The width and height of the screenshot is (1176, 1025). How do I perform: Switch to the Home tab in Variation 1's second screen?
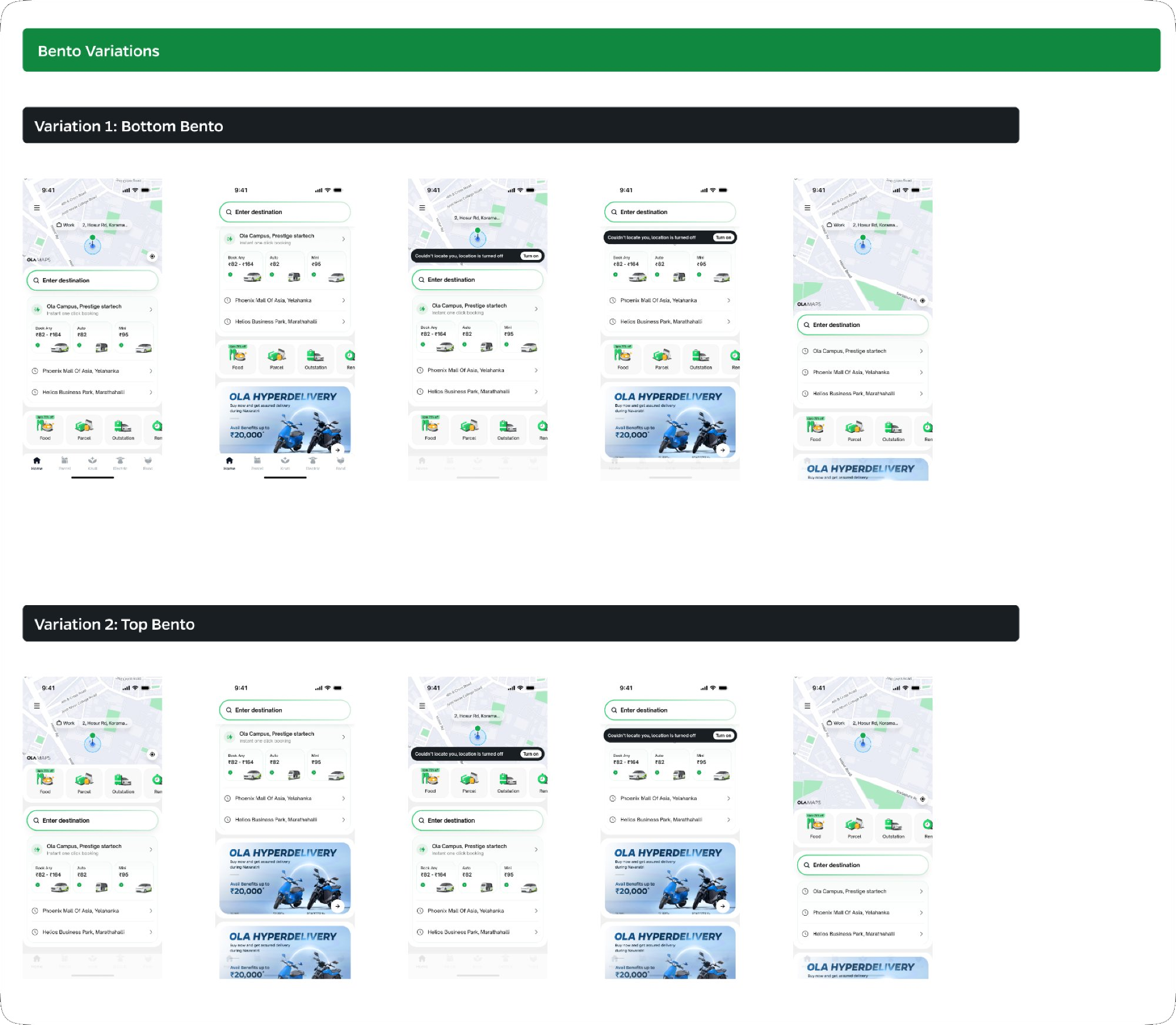click(x=229, y=463)
